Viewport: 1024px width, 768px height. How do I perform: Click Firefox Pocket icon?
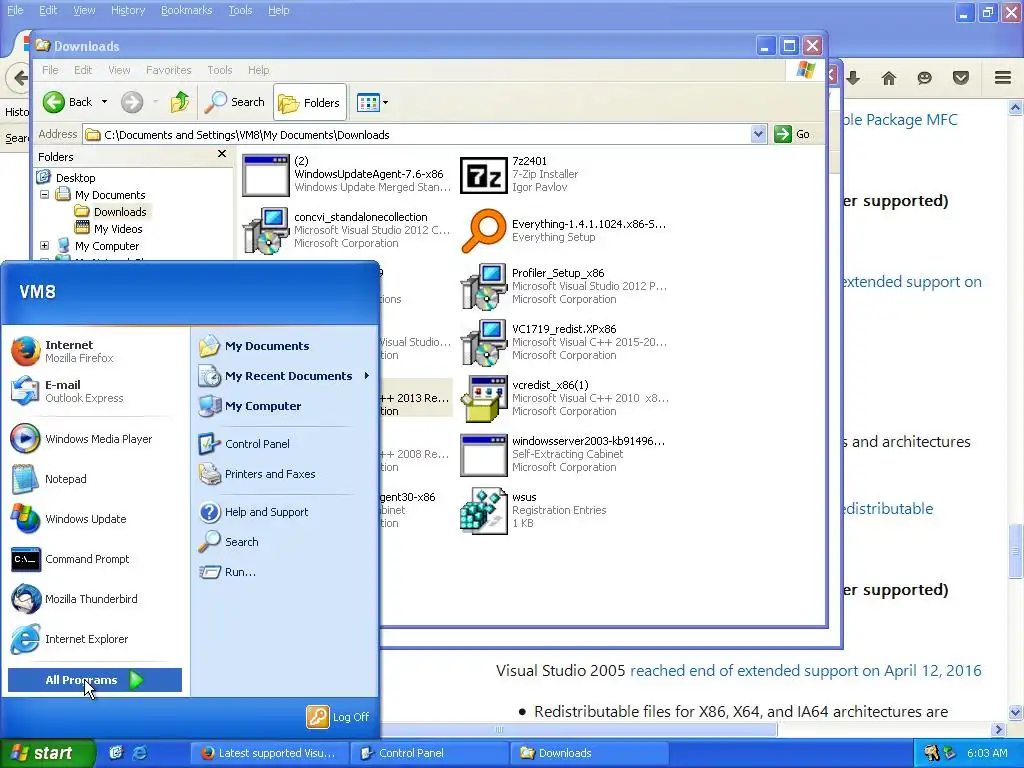pos(961,78)
